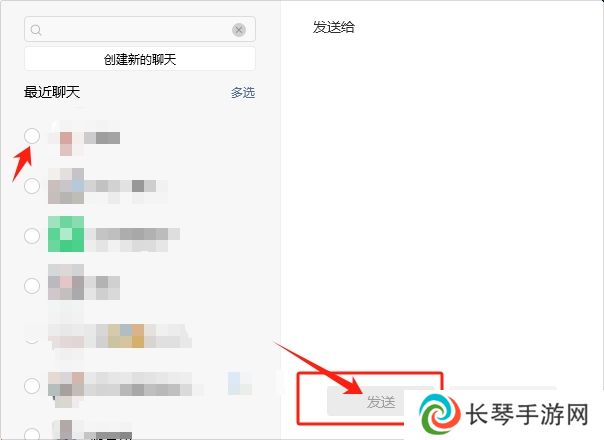Screen dimensions: 604x440
Task: Click the sixth contact's blurred avatar
Action: [66, 385]
